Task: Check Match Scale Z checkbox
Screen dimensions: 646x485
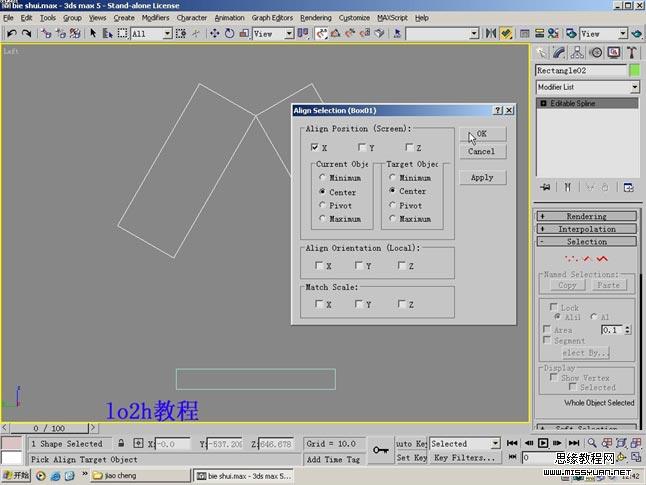Action: [x=402, y=304]
